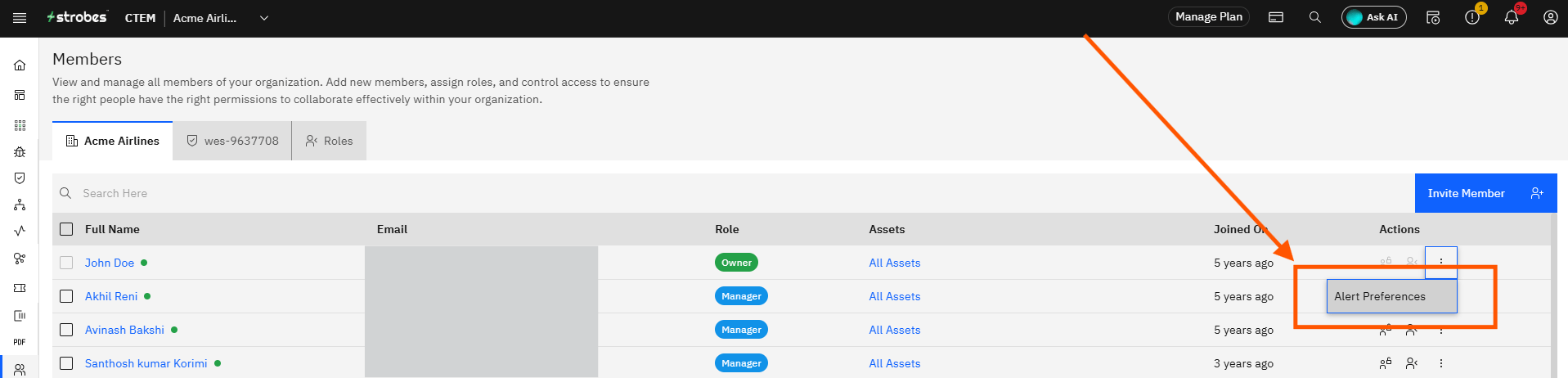Open the ticket sidebar icon

click(20, 288)
